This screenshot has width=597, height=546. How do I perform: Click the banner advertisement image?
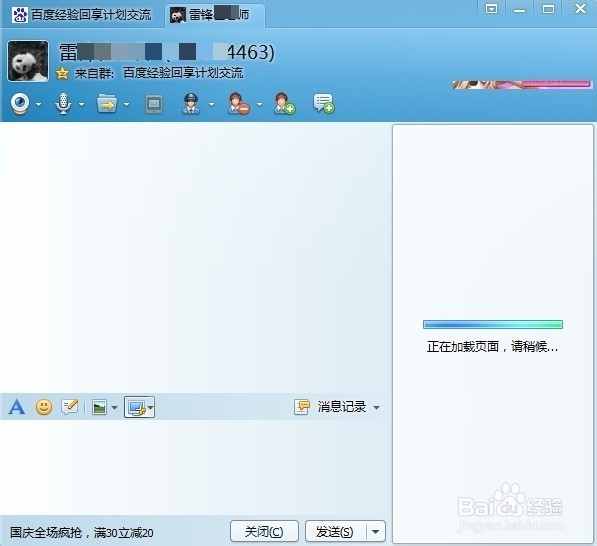coord(522,85)
